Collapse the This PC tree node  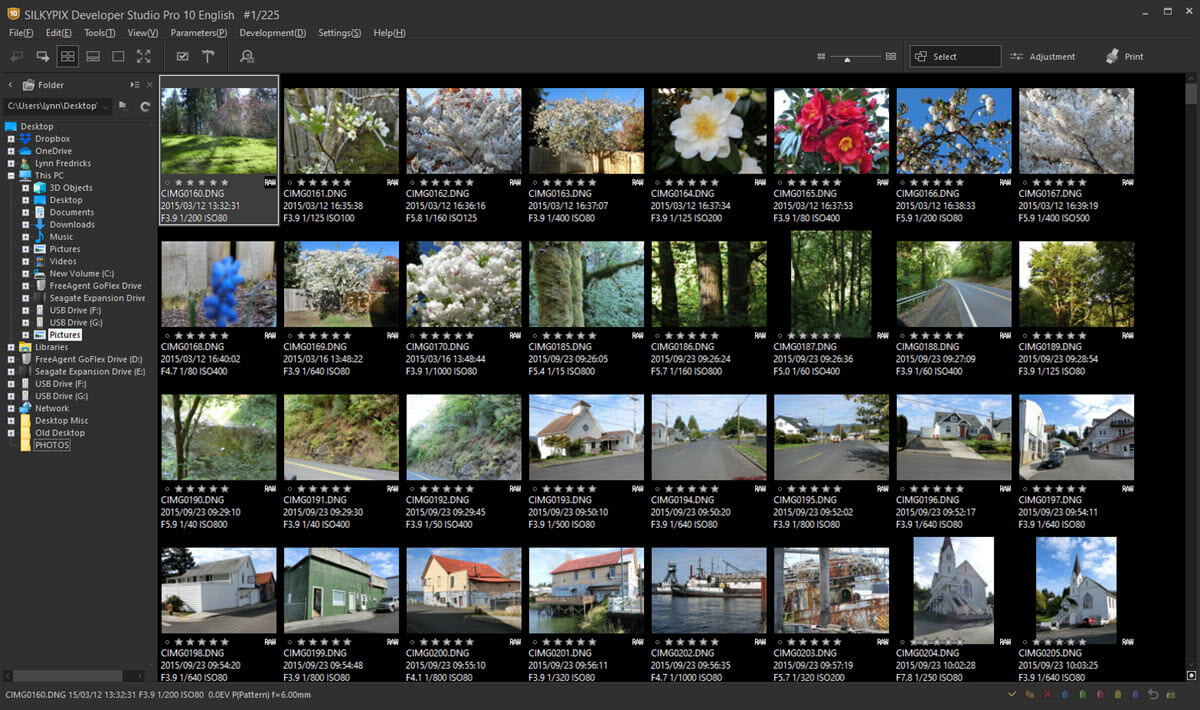(x=11, y=176)
